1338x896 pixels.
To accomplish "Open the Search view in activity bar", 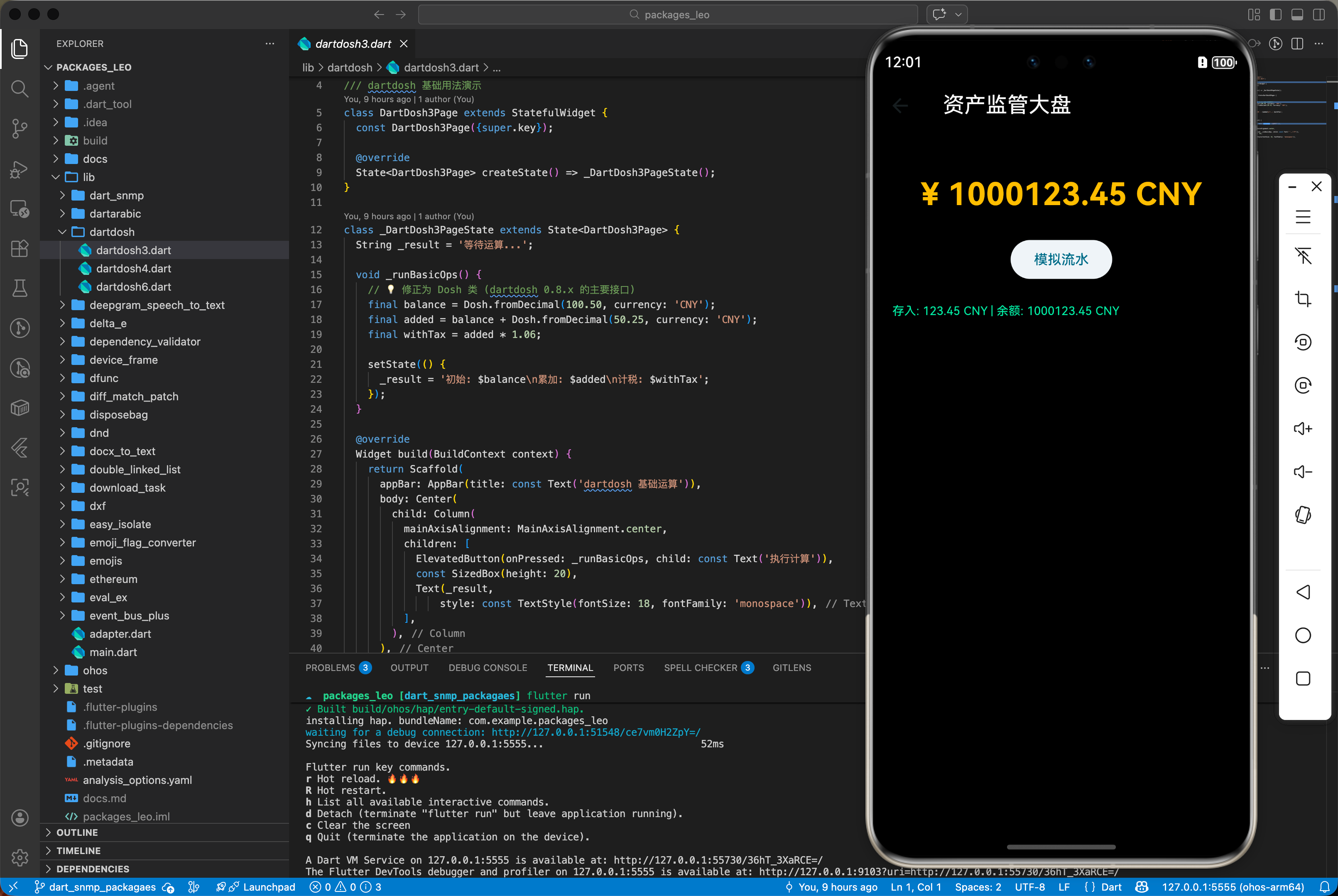I will tap(20, 88).
